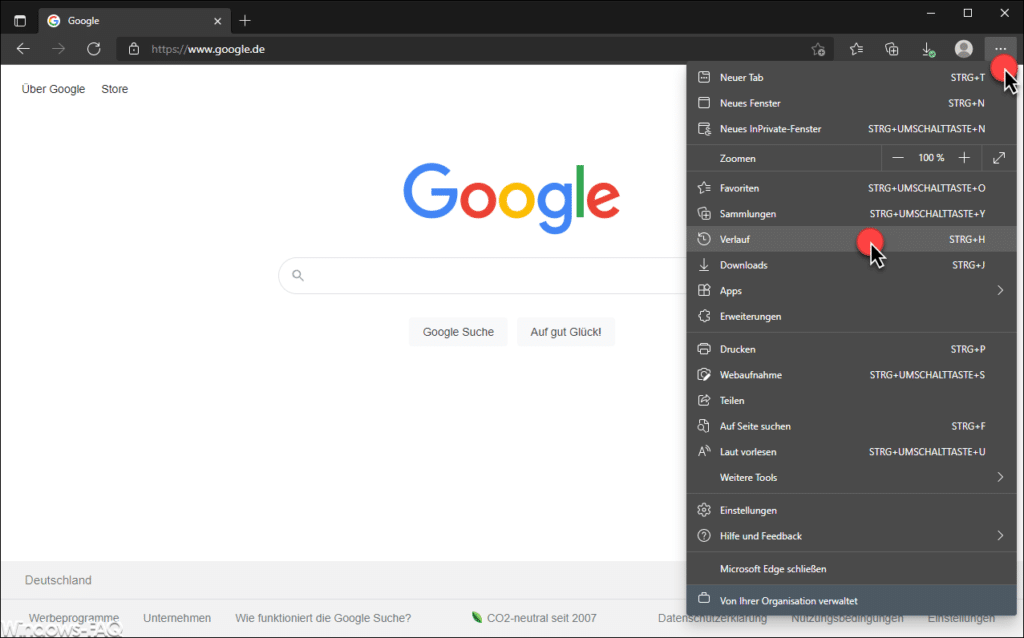Click Teilen menu entry
Image resolution: width=1024 pixels, height=638 pixels.
tap(852, 400)
